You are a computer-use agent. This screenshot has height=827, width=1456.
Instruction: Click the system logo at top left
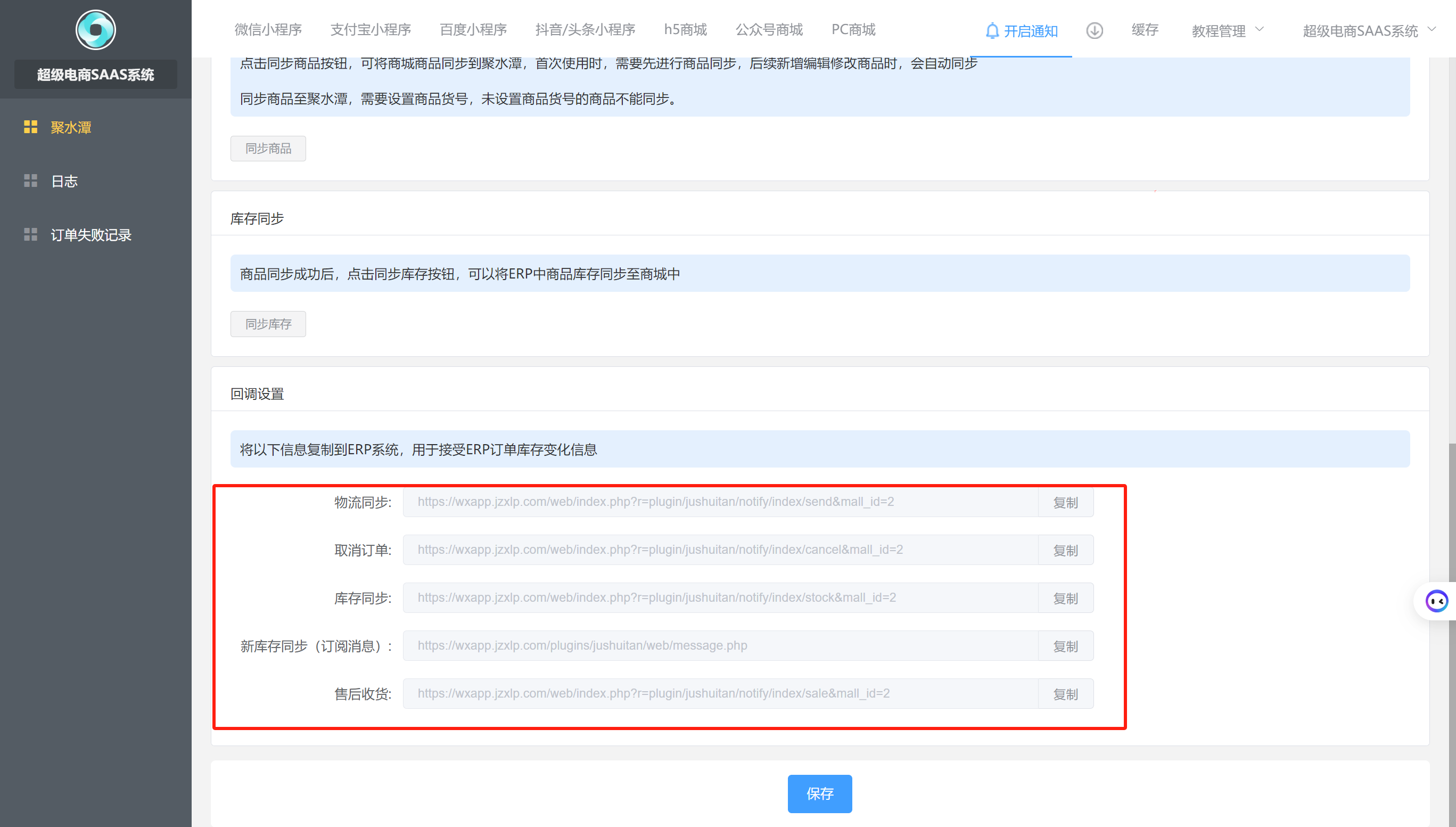pyautogui.click(x=95, y=29)
